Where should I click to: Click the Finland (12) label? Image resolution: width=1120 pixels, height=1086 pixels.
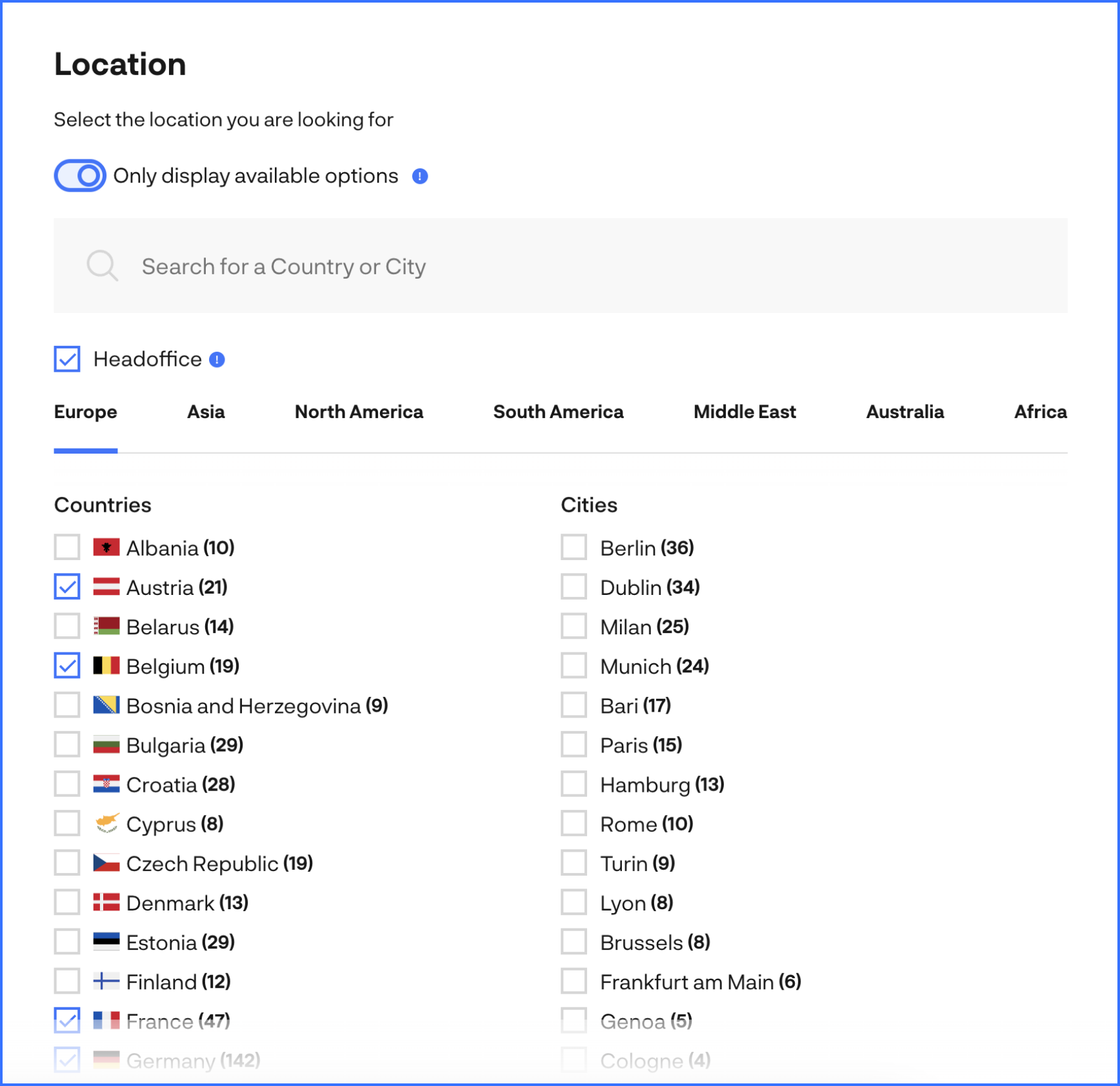pos(179,982)
